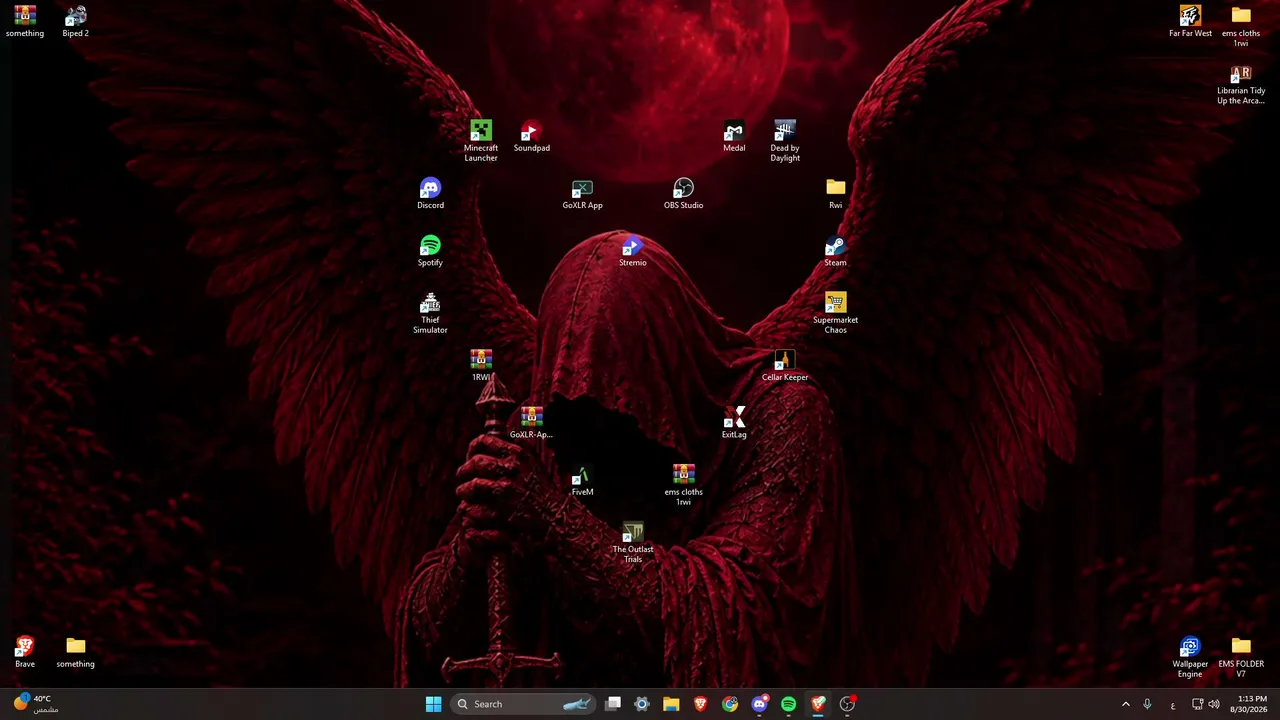The image size is (1280, 720).
Task: Select the GoXLR App desktop shortcut
Action: coord(582,194)
